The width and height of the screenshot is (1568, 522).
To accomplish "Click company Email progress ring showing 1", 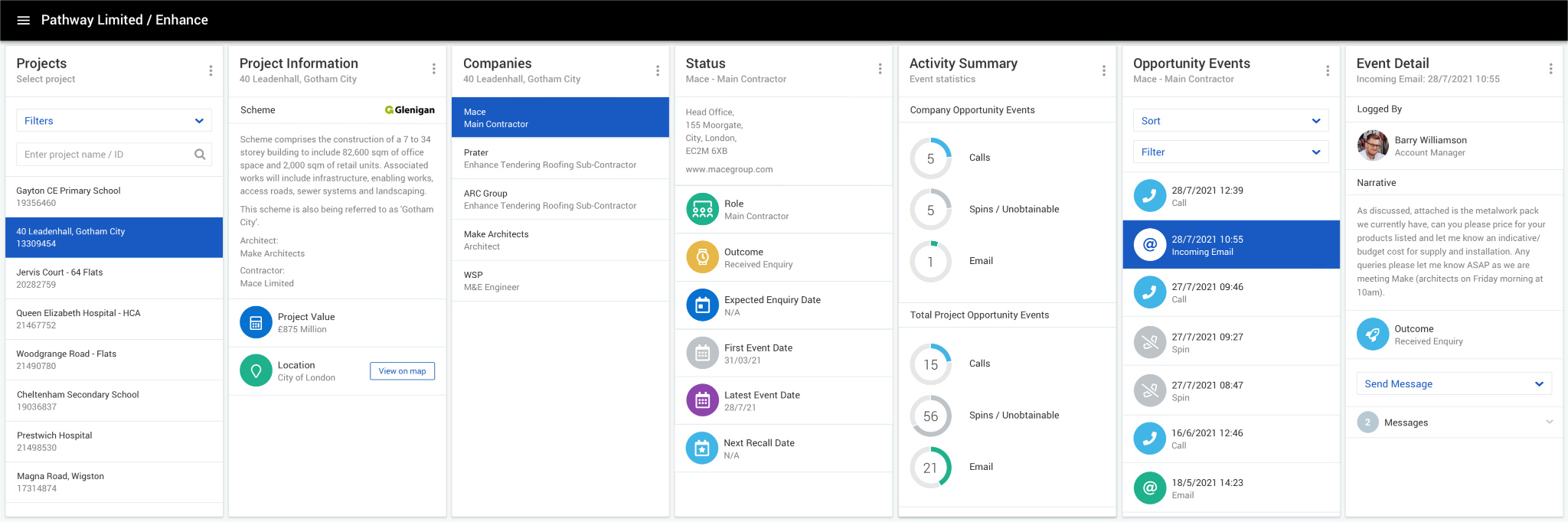I will pyautogui.click(x=930, y=262).
